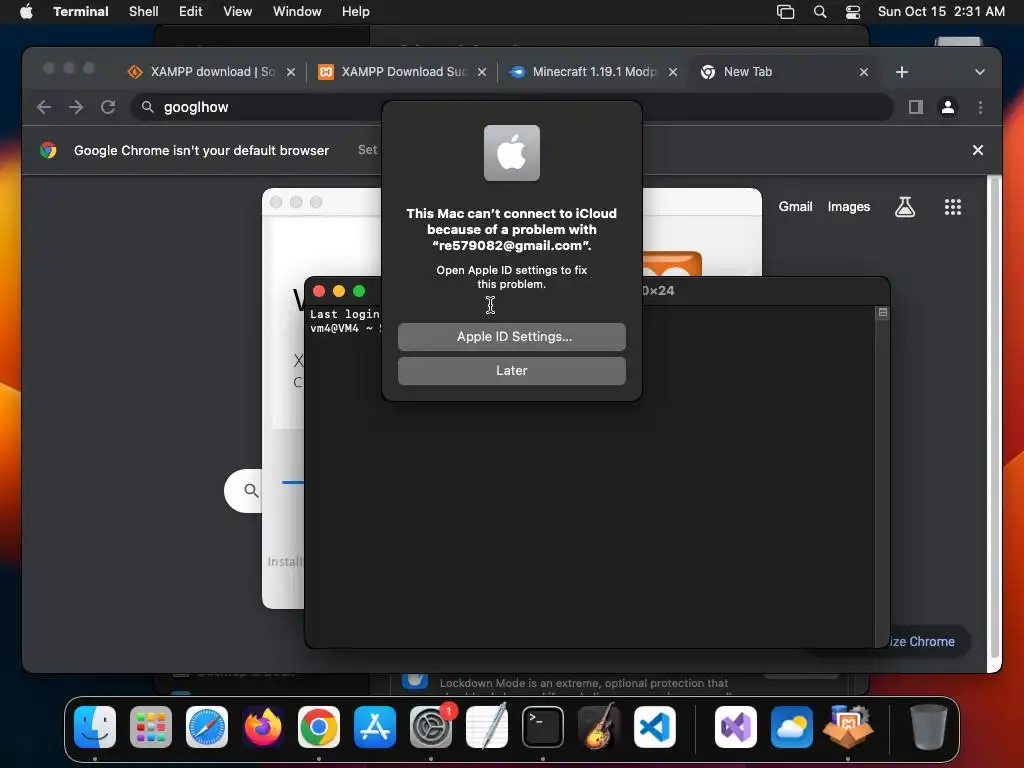Open the Shell menu
The height and width of the screenshot is (768, 1024).
143,11
